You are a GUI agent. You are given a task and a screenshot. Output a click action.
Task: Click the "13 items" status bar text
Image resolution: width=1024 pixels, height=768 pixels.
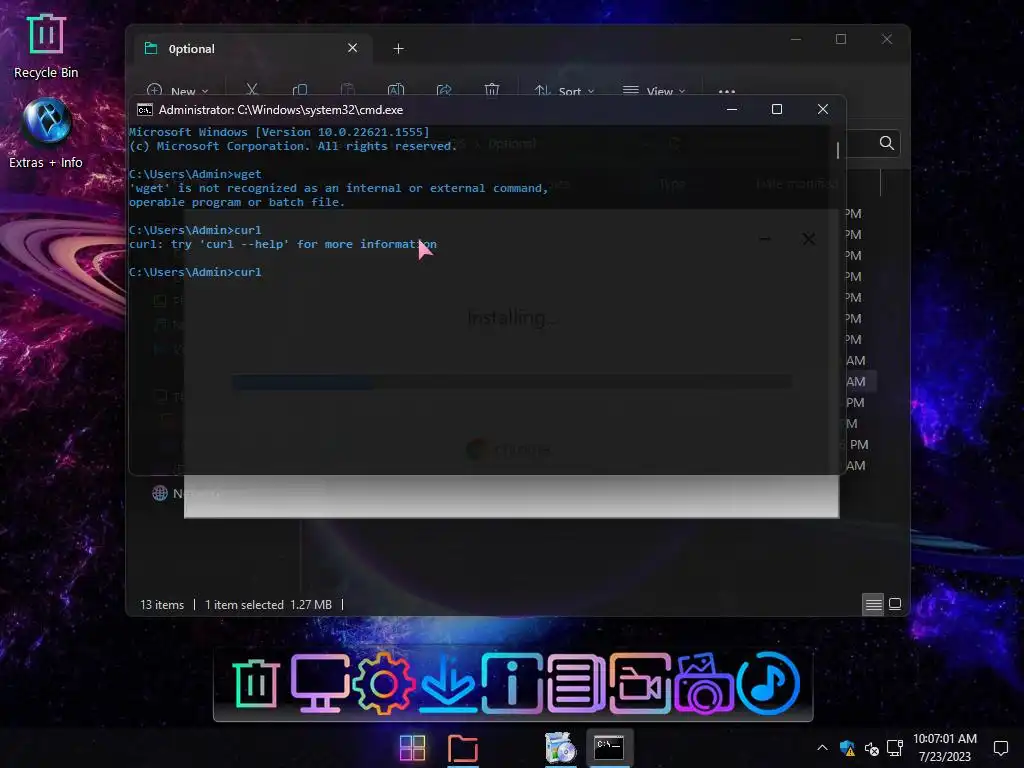[x=162, y=605]
